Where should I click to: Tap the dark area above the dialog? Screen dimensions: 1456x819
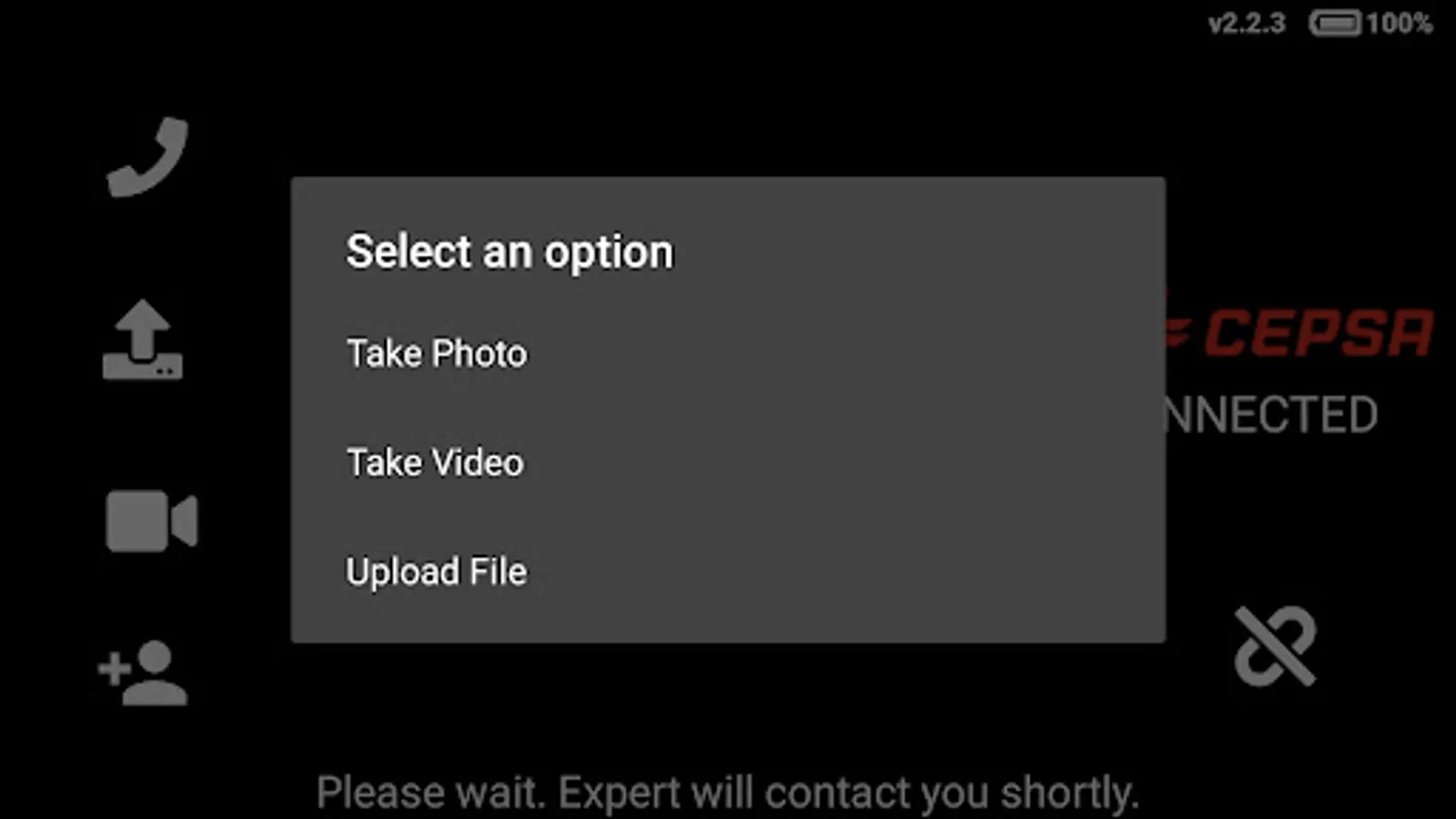[728, 91]
